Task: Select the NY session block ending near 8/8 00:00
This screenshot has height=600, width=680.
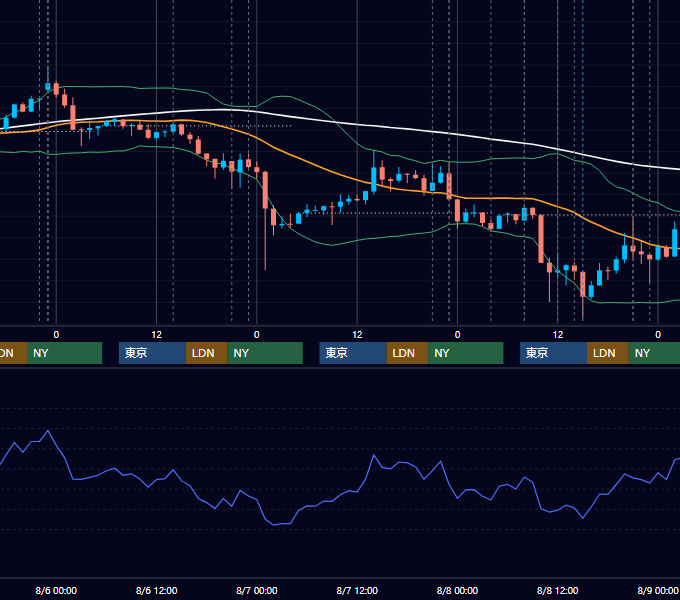Action: 466,353
